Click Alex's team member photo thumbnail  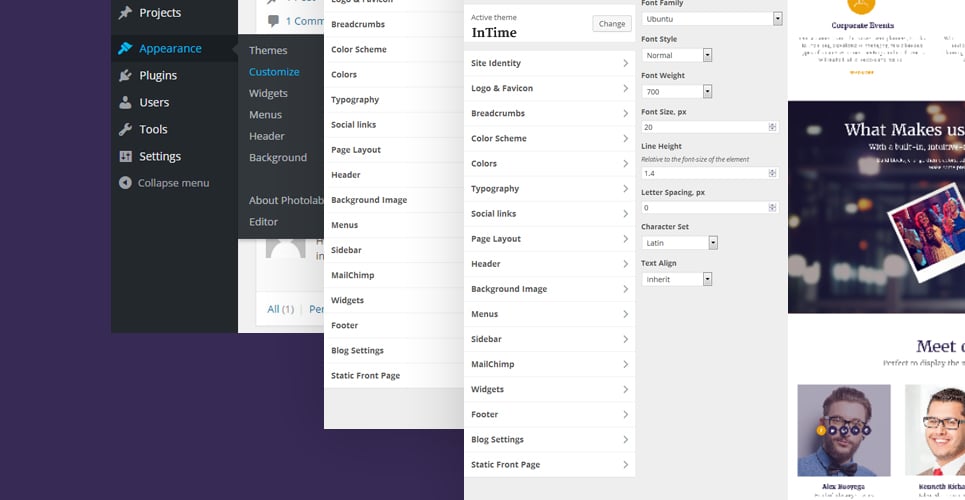(844, 430)
